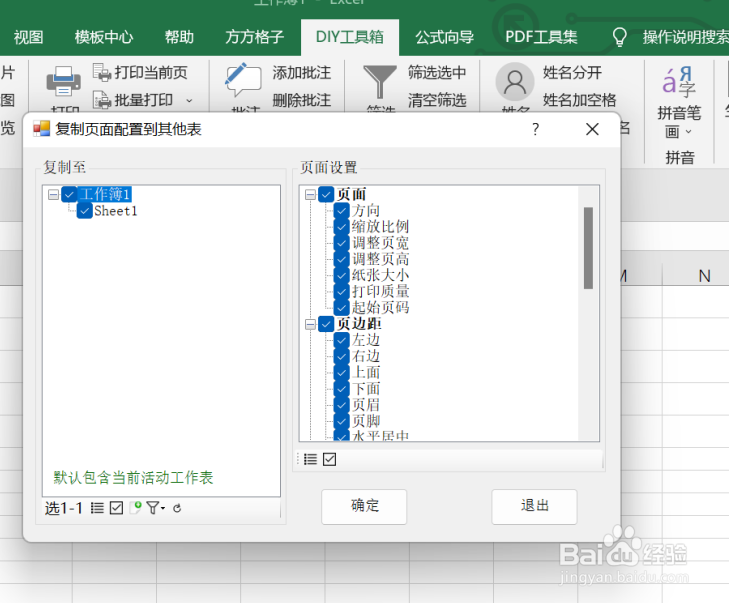Uncheck the 起始页码 checkbox
This screenshot has height=603, width=729.
(x=341, y=307)
